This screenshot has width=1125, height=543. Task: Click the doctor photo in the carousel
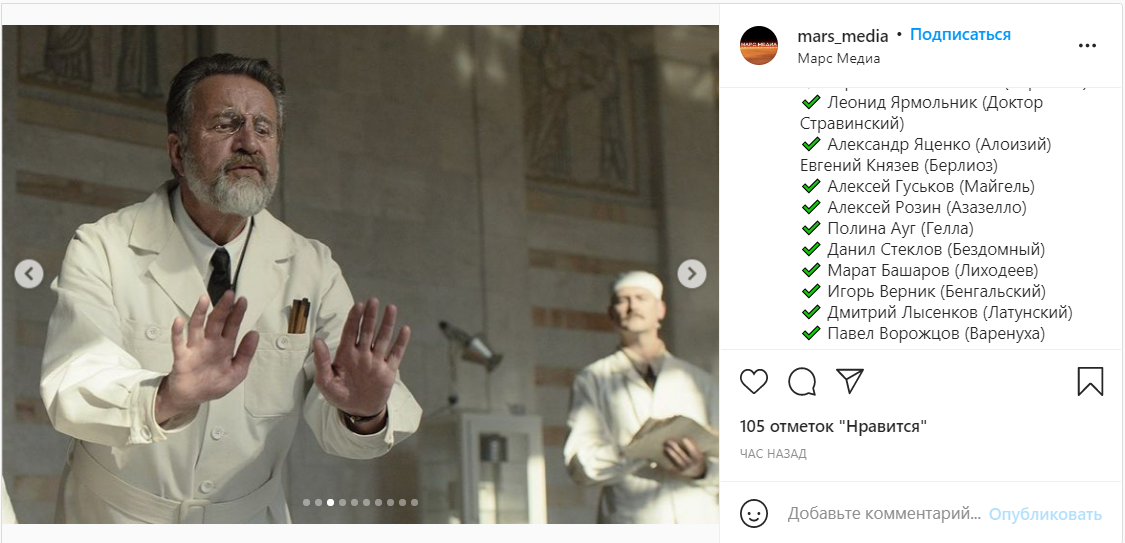pos(360,274)
